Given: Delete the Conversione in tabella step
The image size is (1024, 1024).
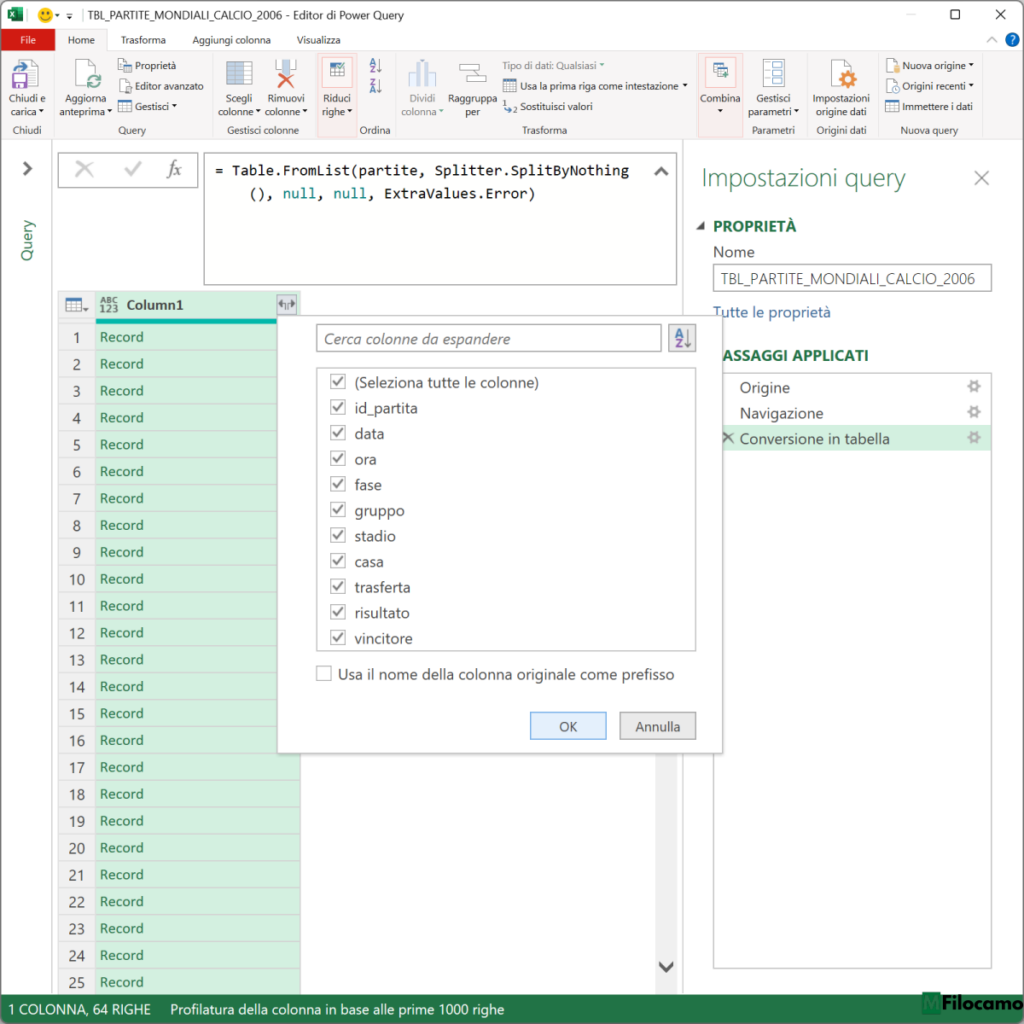Looking at the screenshot, I should [728, 438].
